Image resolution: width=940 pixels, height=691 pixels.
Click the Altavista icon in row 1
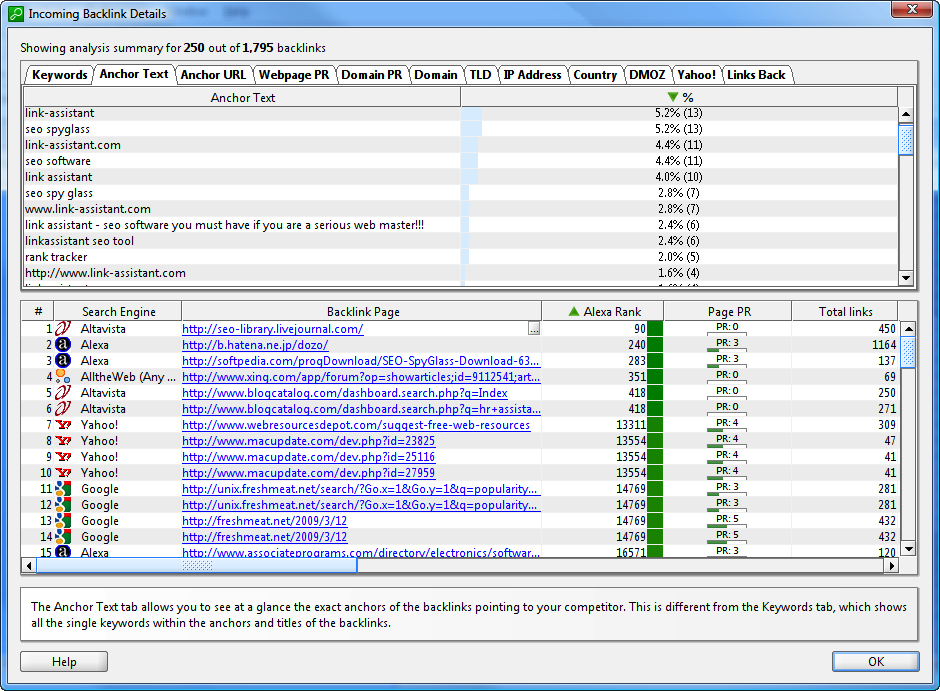[63, 328]
